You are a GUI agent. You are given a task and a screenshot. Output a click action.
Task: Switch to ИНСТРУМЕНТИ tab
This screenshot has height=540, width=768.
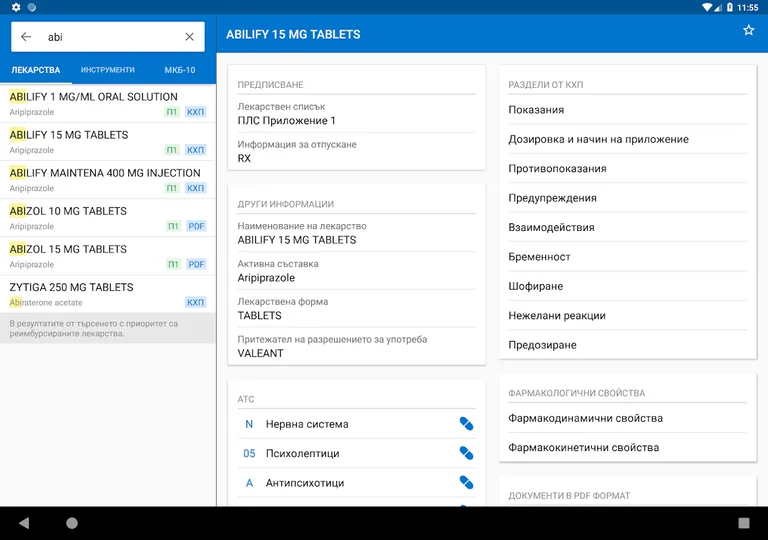[x=108, y=70]
